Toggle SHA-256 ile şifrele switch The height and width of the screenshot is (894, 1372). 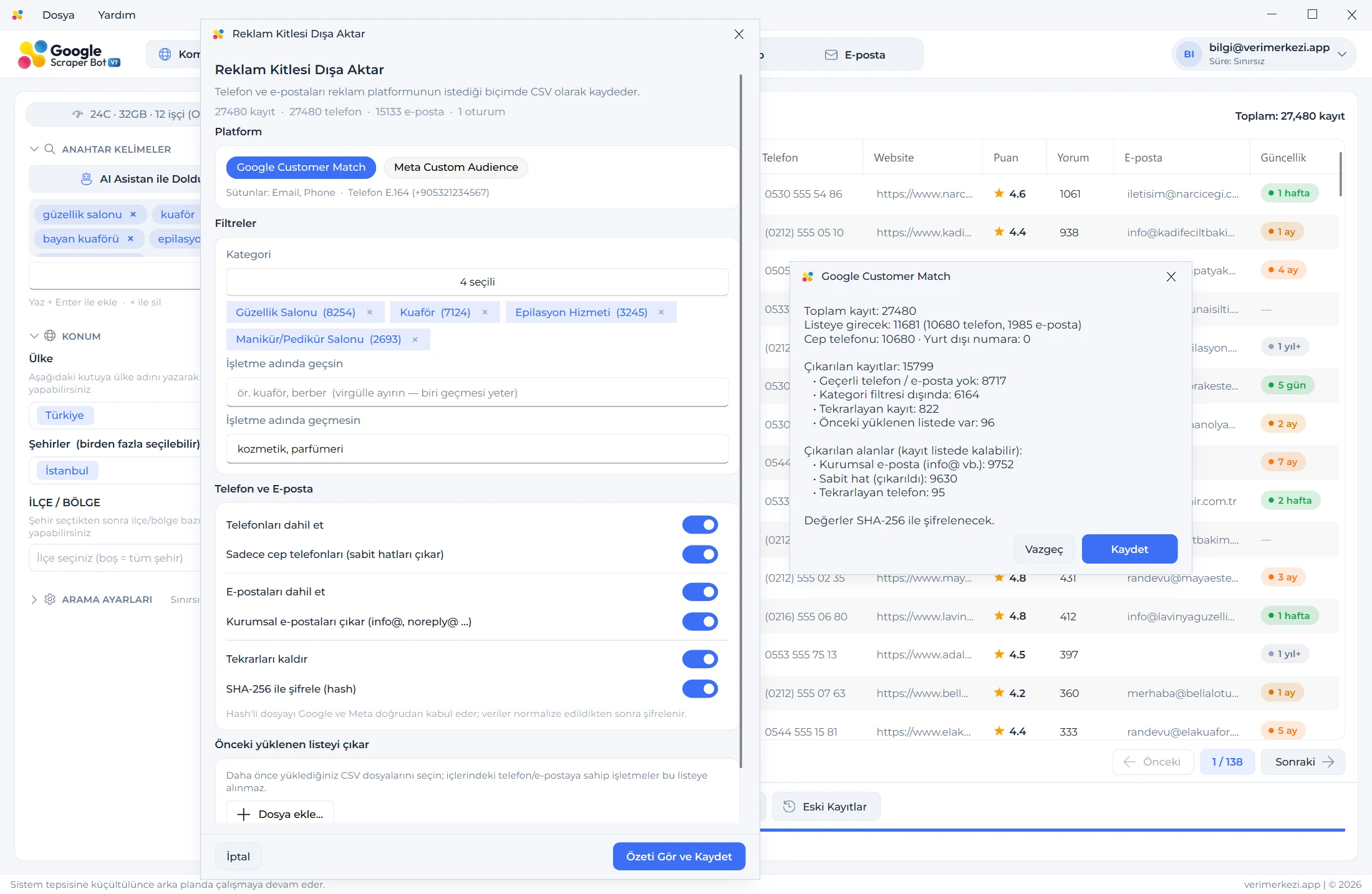700,689
